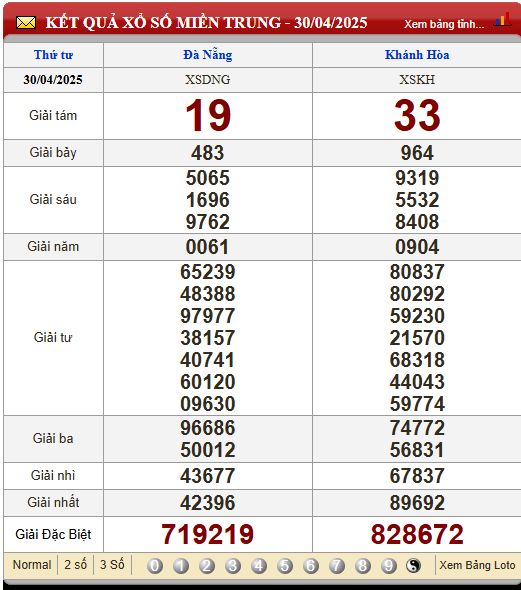This screenshot has height=590, width=521.
Task: Click Giải tư number 40741
Action: click(208, 360)
